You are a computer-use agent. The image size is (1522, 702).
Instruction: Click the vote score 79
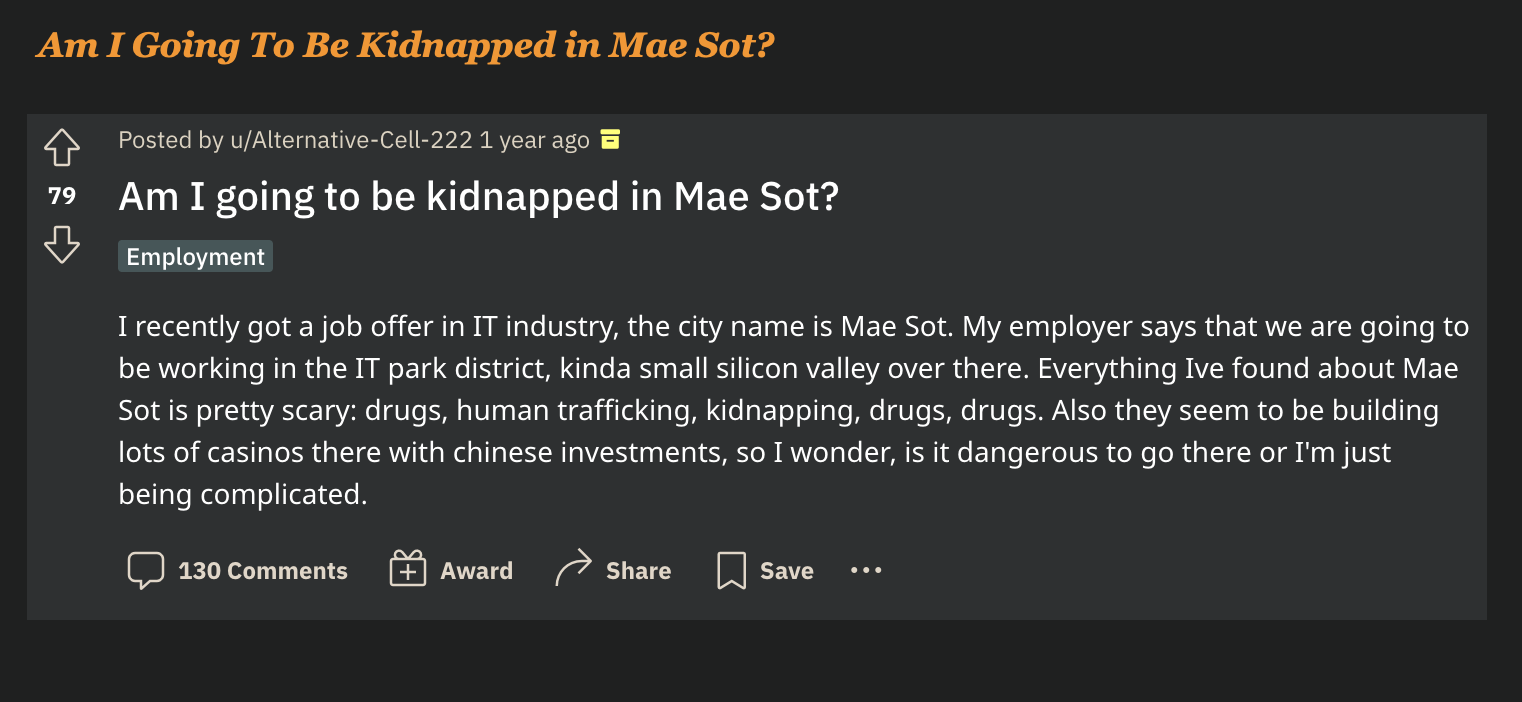click(x=62, y=195)
